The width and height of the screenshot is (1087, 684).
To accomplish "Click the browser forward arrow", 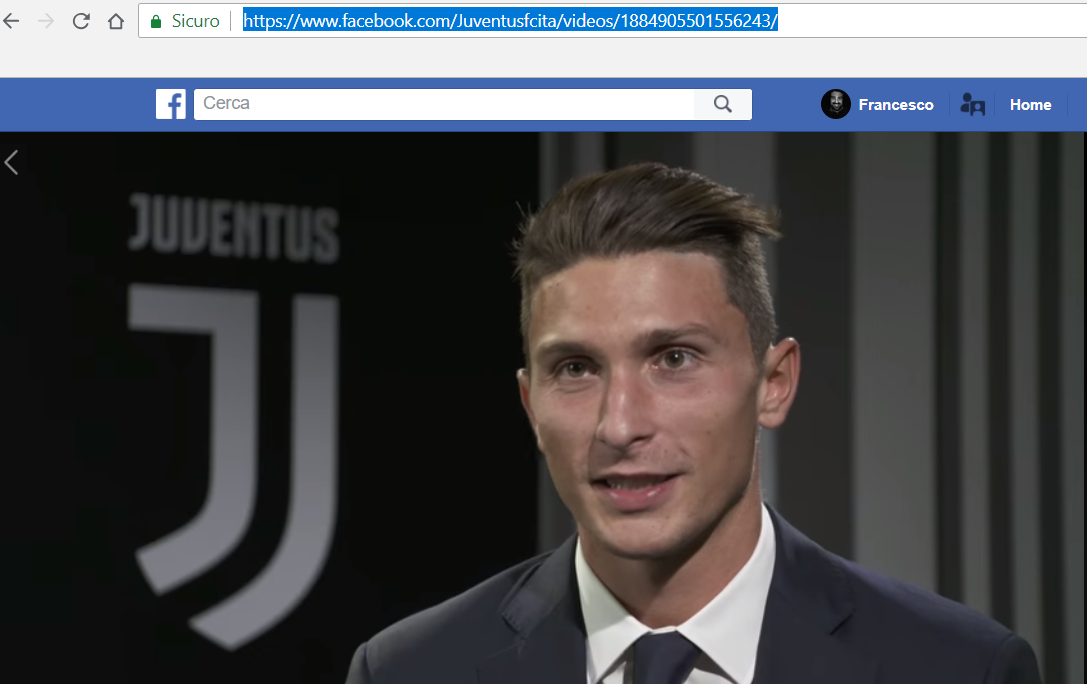I will (x=46, y=21).
